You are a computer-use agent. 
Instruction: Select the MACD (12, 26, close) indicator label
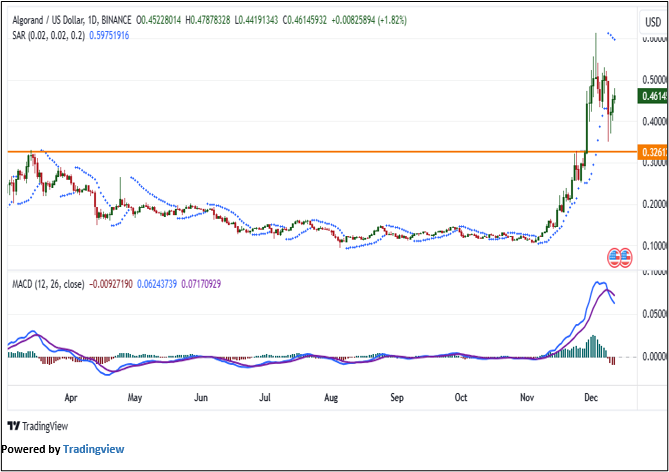coord(48,284)
